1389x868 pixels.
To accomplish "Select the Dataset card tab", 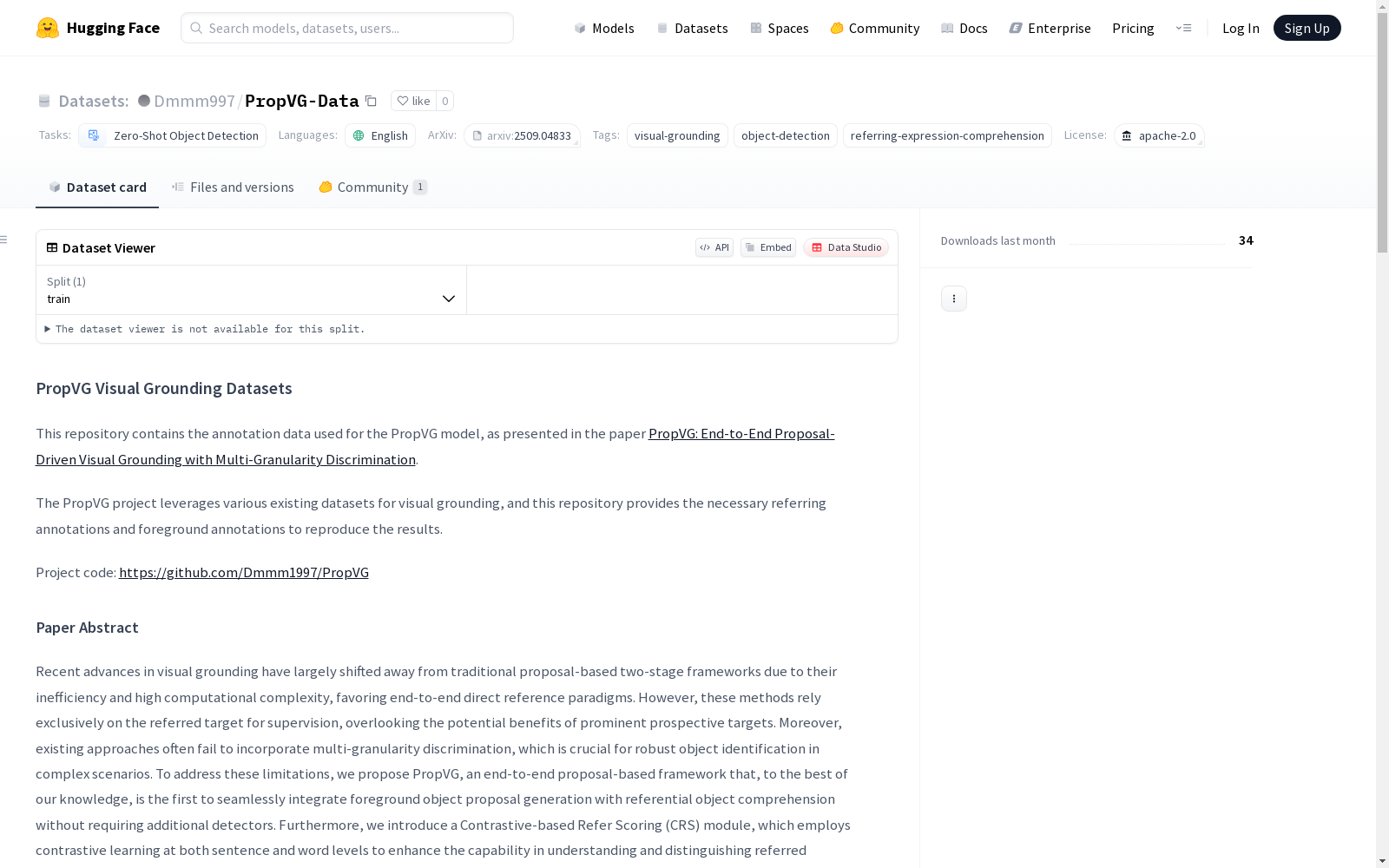I will 97,187.
